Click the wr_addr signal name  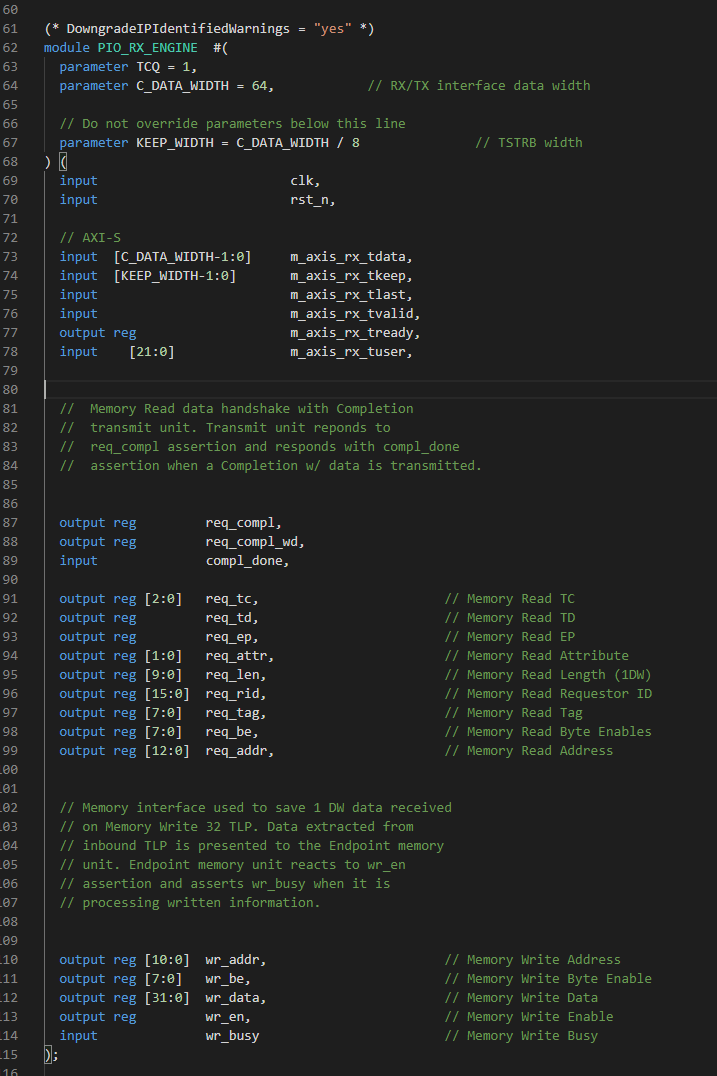tap(233, 960)
